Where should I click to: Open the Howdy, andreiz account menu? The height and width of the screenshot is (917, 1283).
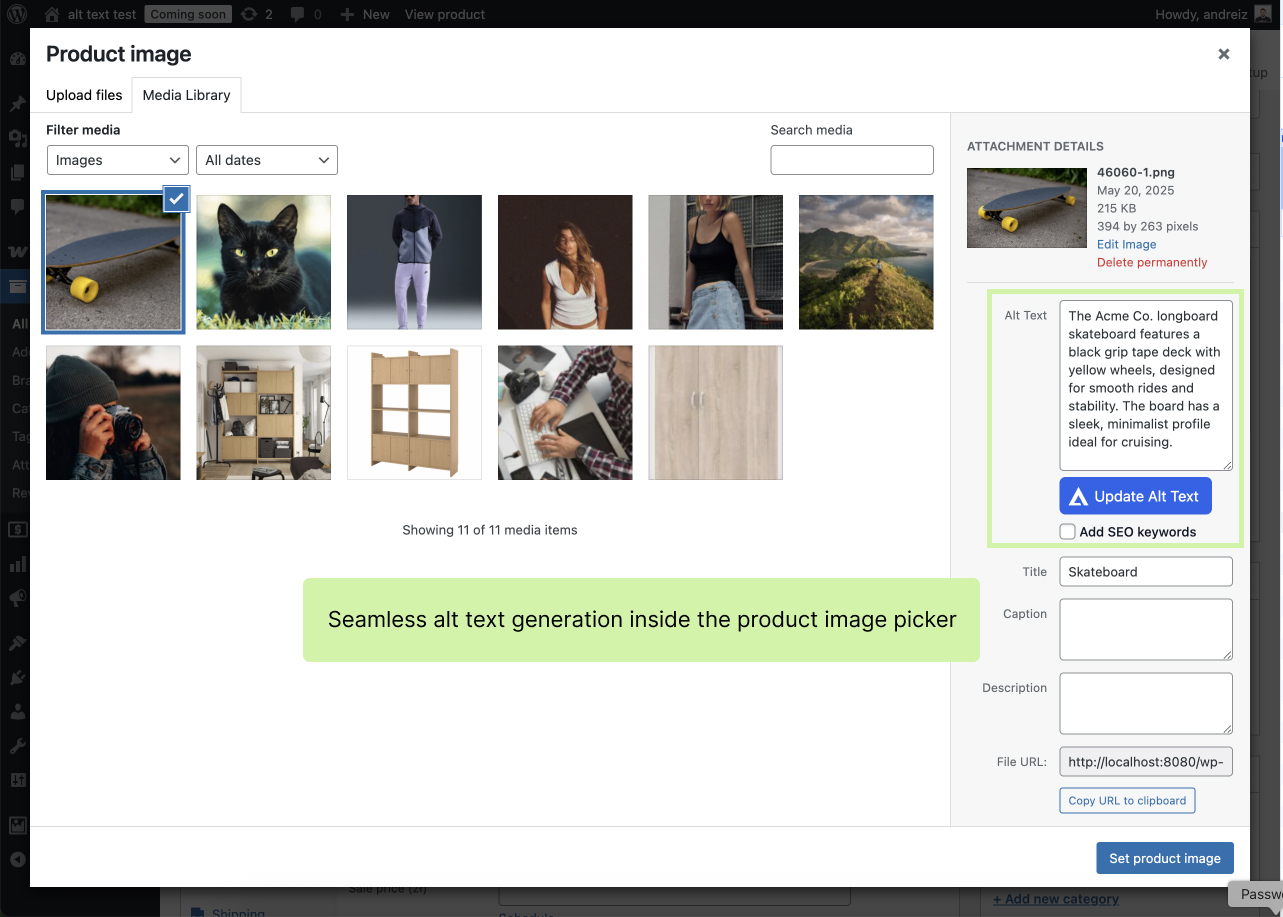[x=1200, y=14]
